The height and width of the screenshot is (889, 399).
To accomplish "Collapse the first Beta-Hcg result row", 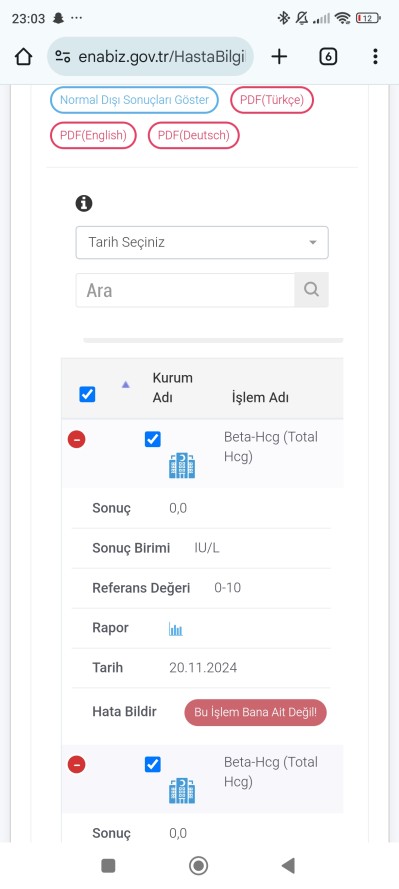I will (77, 439).
